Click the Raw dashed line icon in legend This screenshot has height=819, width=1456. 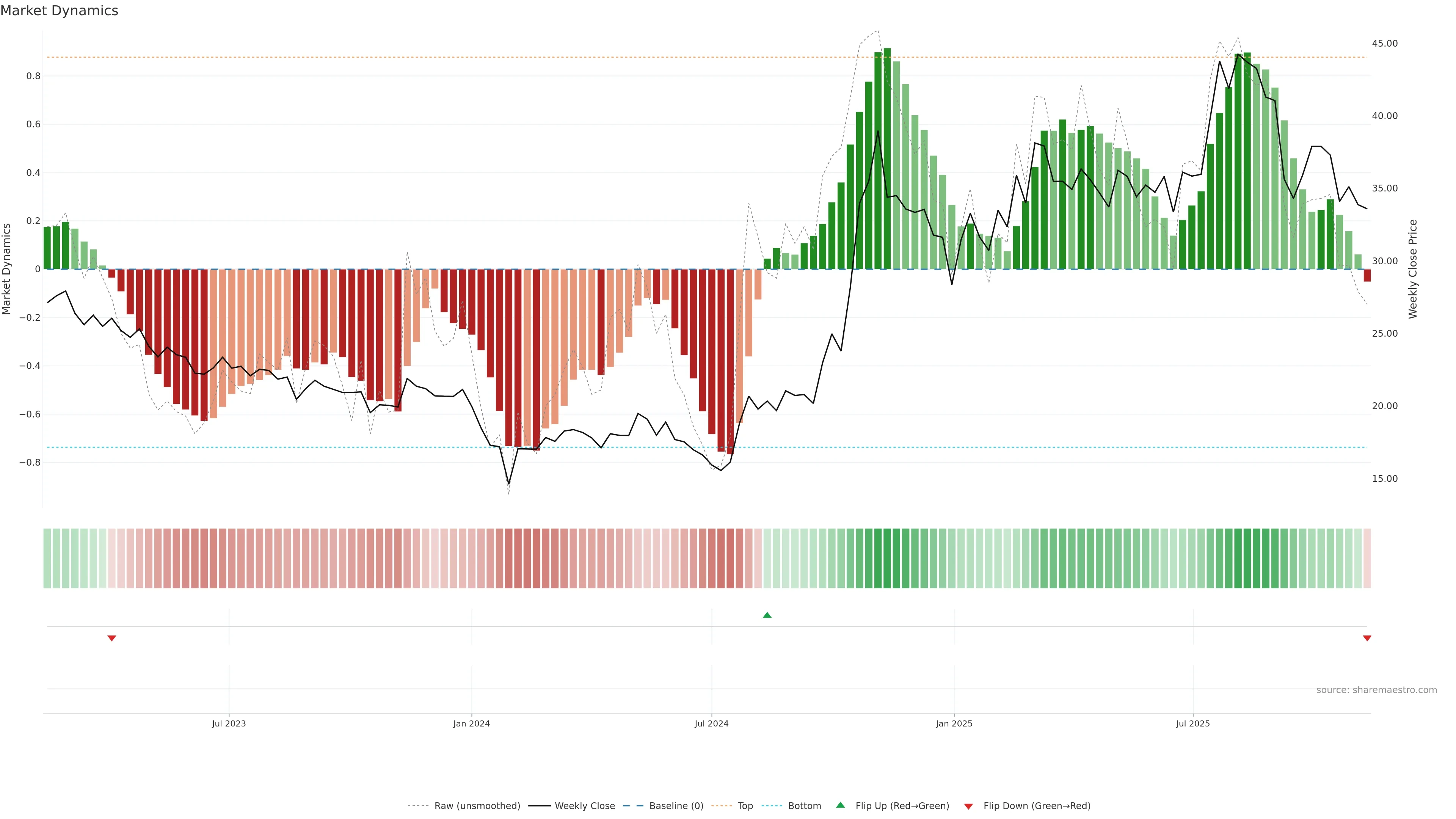418,806
